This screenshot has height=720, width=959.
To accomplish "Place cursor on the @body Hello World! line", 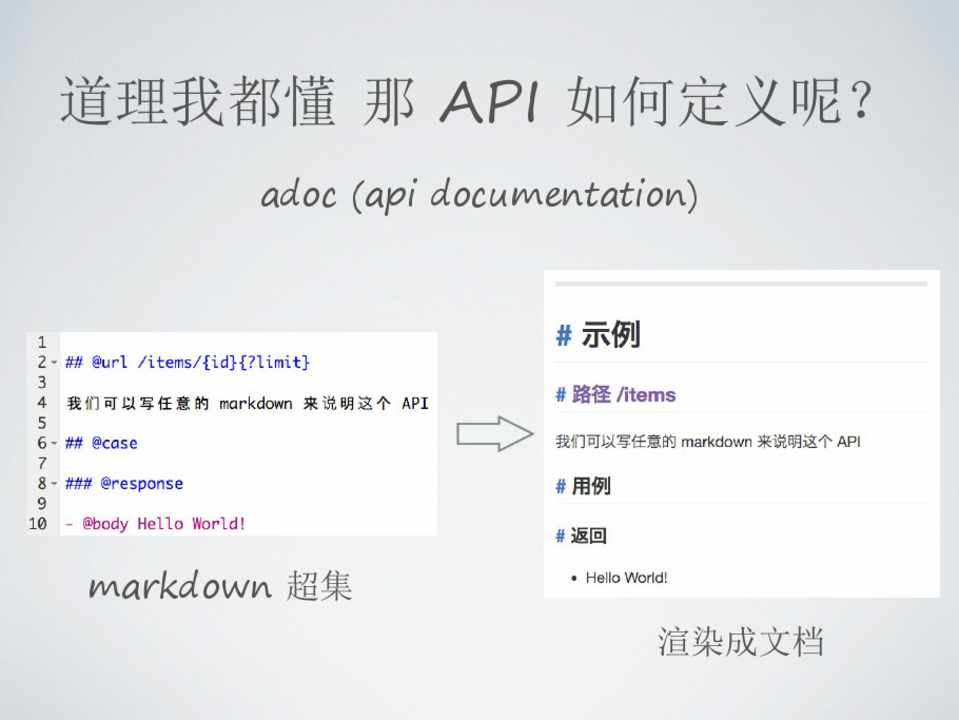I will [x=155, y=523].
